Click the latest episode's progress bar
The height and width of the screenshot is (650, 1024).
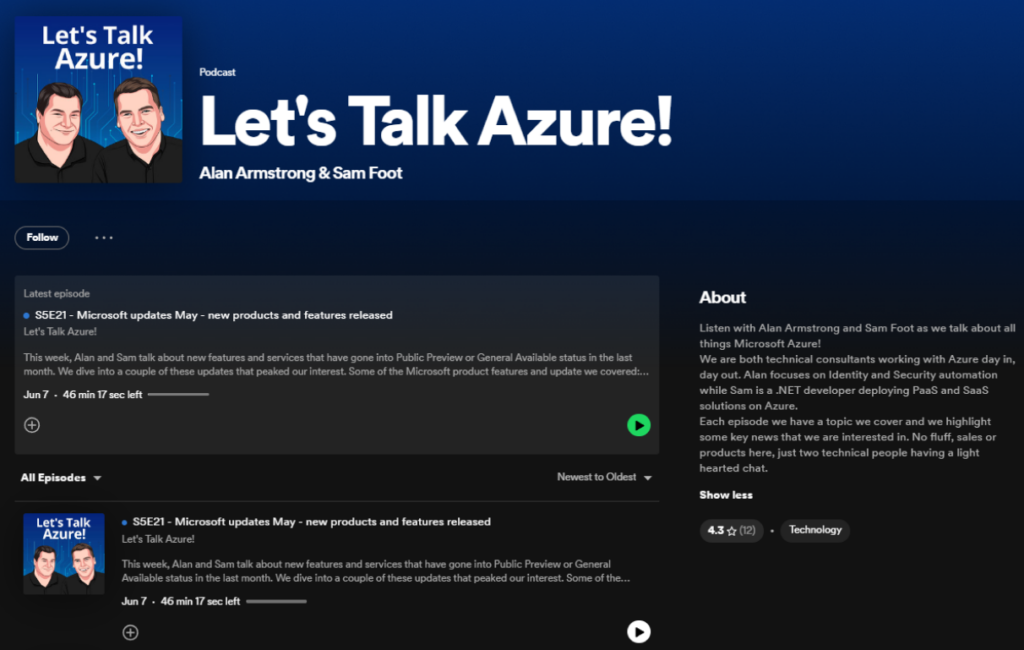[178, 395]
